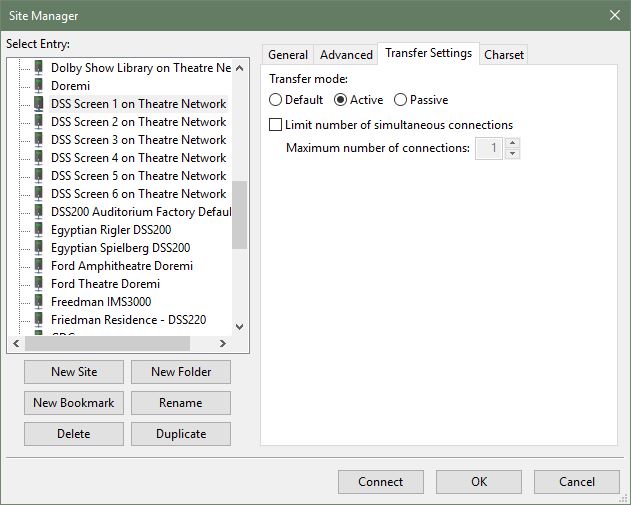Click the site list scroll up arrow
The image size is (631, 505).
pyautogui.click(x=239, y=68)
